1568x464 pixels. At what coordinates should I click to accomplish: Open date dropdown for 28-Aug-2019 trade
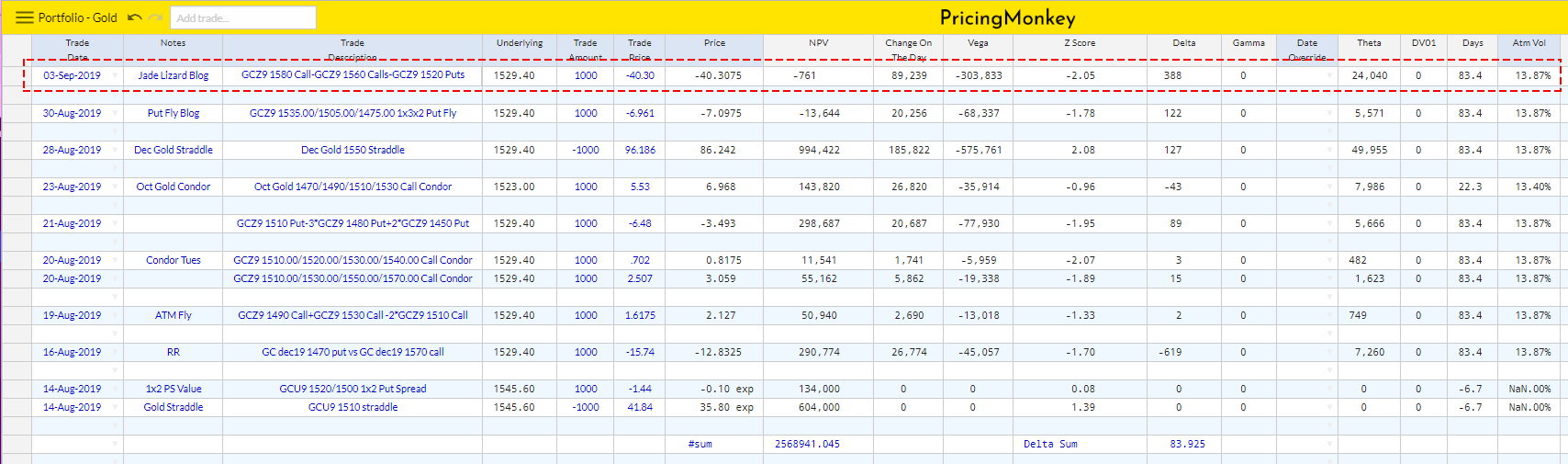click(x=115, y=150)
